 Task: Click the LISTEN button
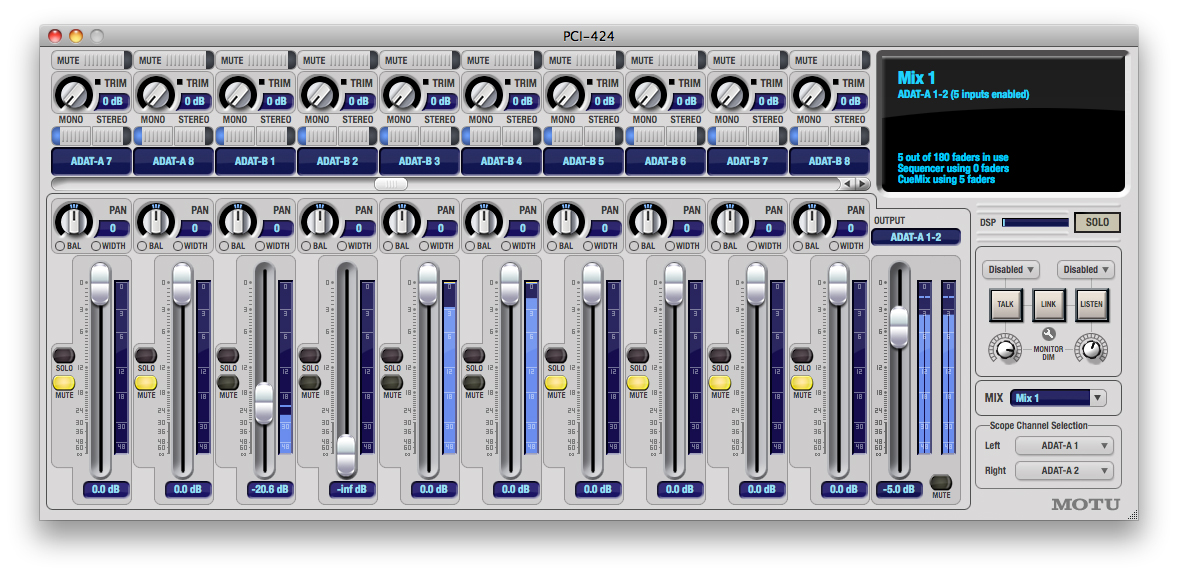pyautogui.click(x=1092, y=304)
